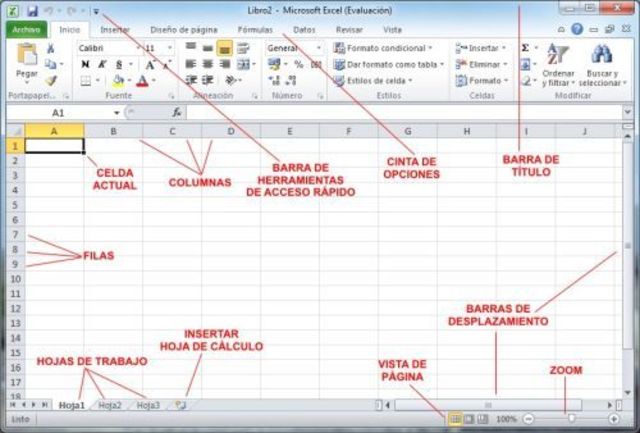
Task: Click the horizontal scrollbar thumb
Action: pos(488,405)
